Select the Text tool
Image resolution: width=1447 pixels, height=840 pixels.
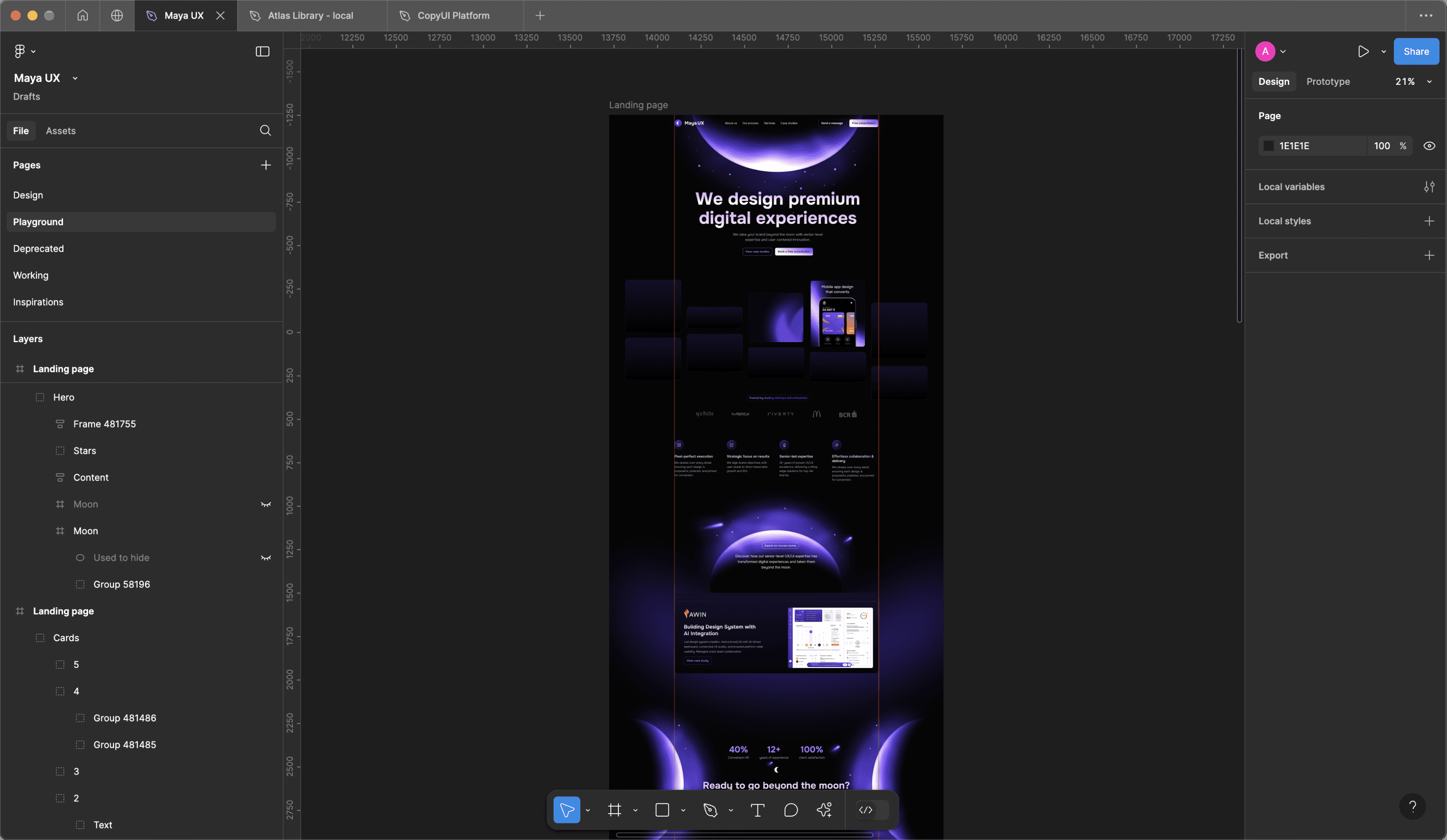[757, 810]
